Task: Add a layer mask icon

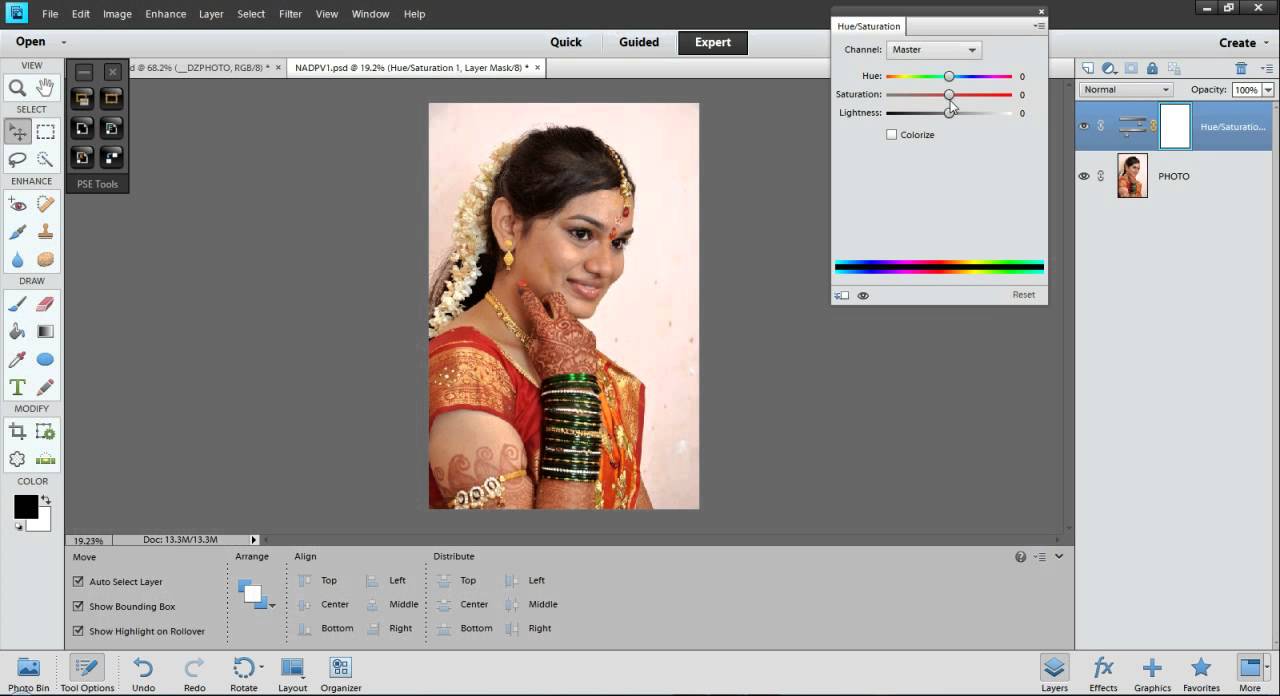Action: (x=1131, y=68)
